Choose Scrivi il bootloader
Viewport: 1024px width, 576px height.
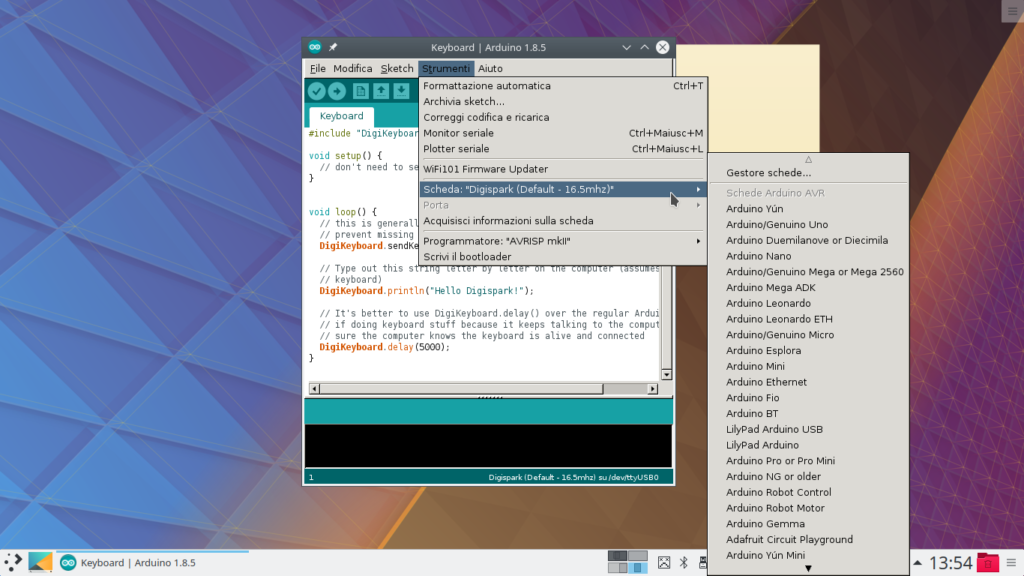coord(563,257)
